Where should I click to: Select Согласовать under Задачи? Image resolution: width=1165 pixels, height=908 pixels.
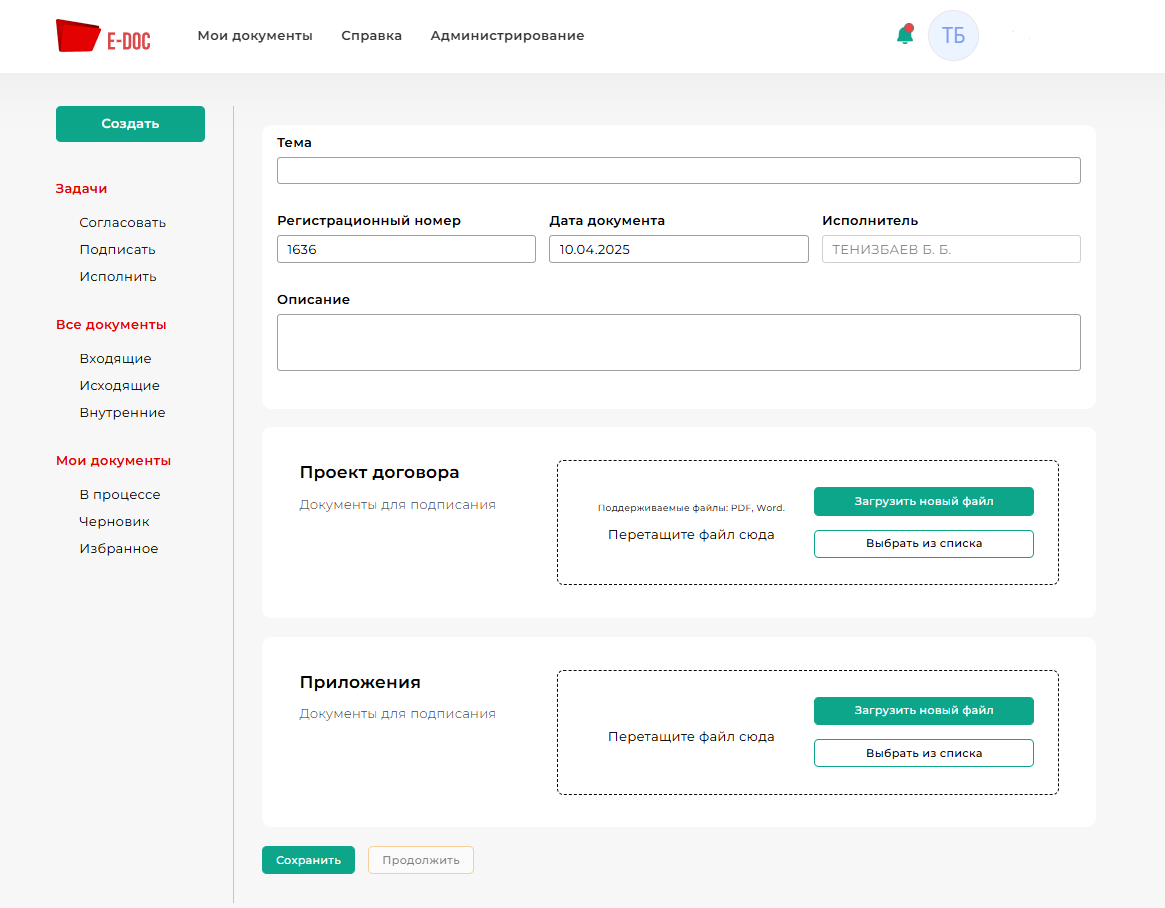point(123,223)
